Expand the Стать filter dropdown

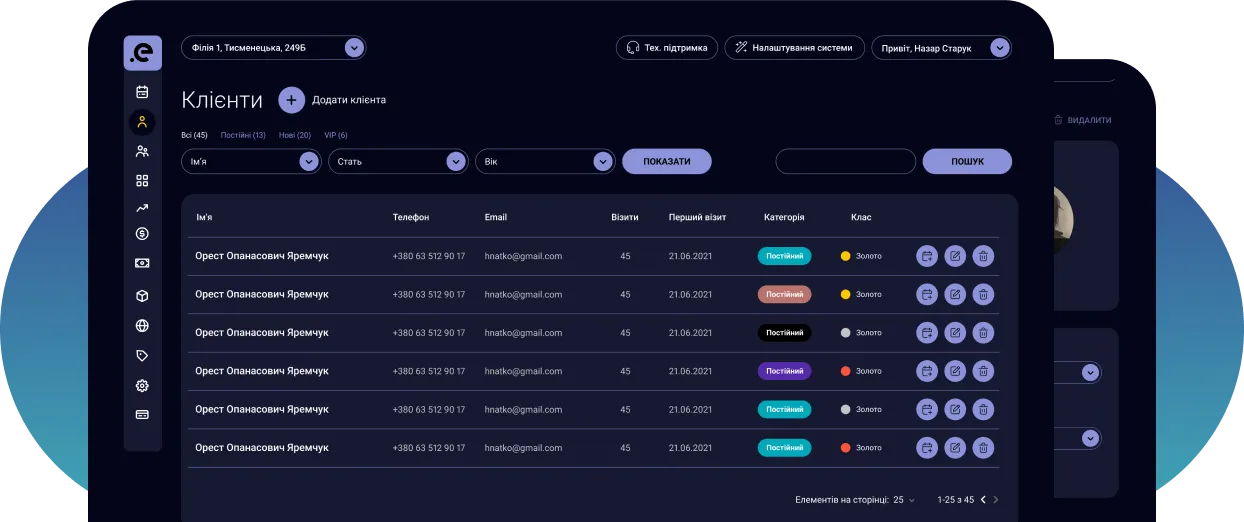(x=456, y=161)
